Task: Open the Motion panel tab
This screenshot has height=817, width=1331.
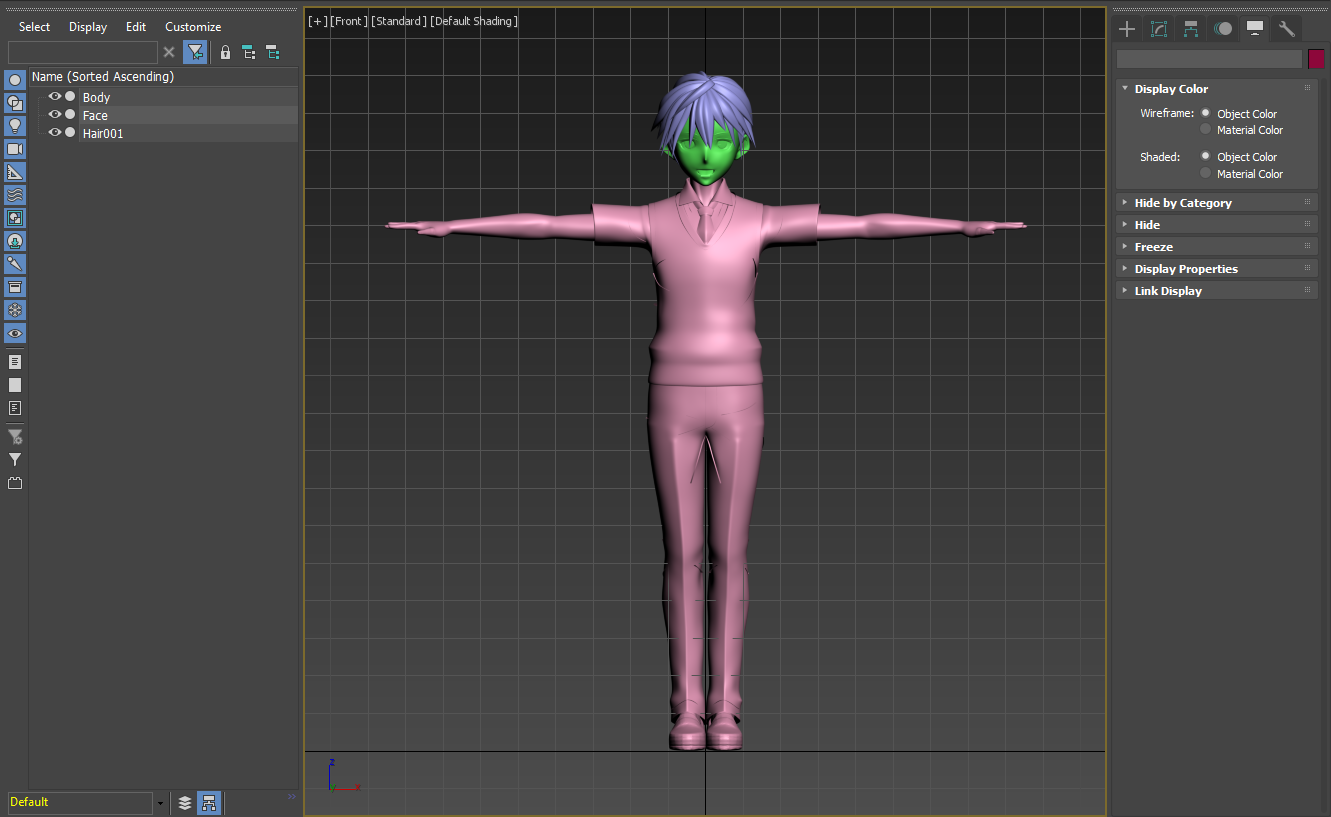Action: pyautogui.click(x=1222, y=29)
